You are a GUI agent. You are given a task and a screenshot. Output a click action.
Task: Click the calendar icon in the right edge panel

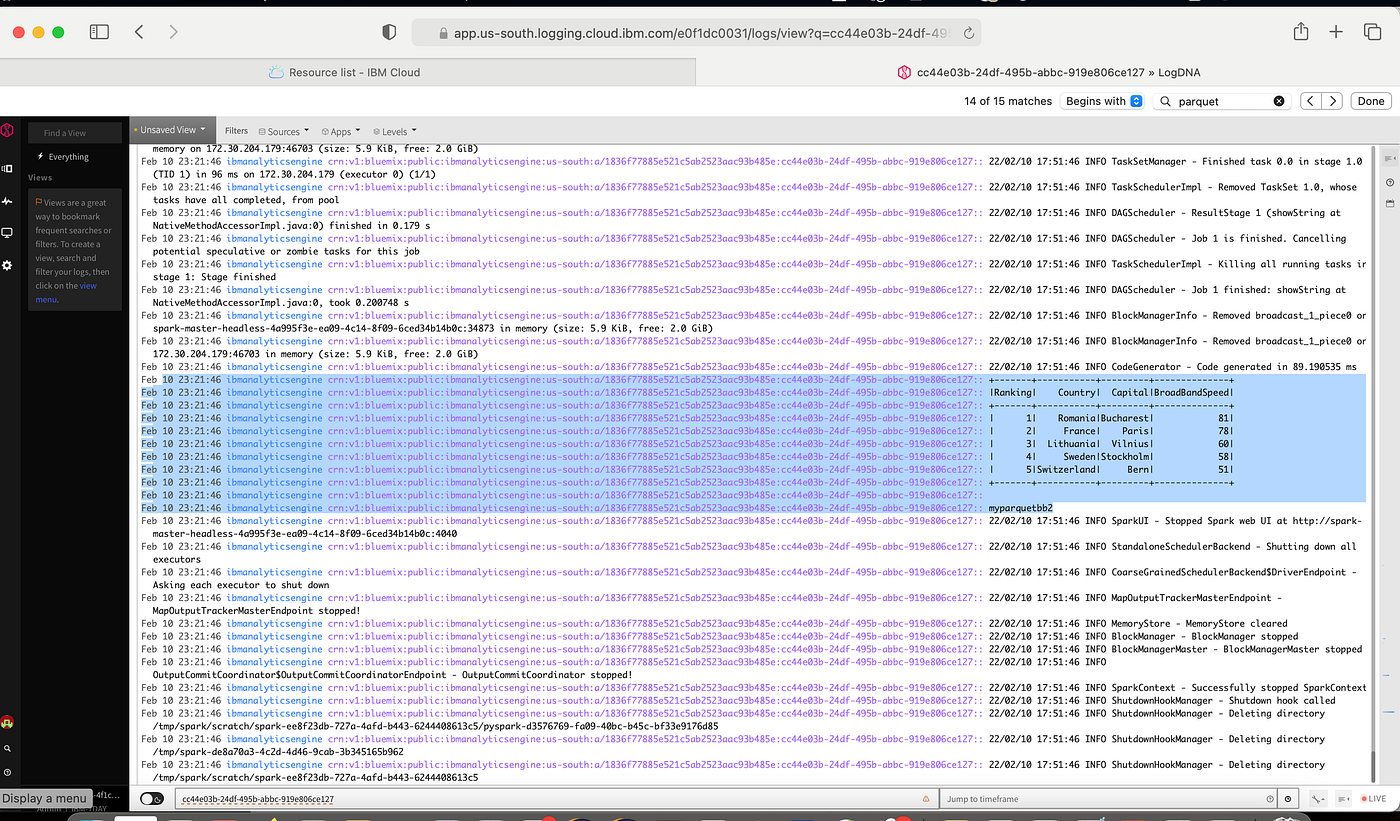[x=1389, y=203]
